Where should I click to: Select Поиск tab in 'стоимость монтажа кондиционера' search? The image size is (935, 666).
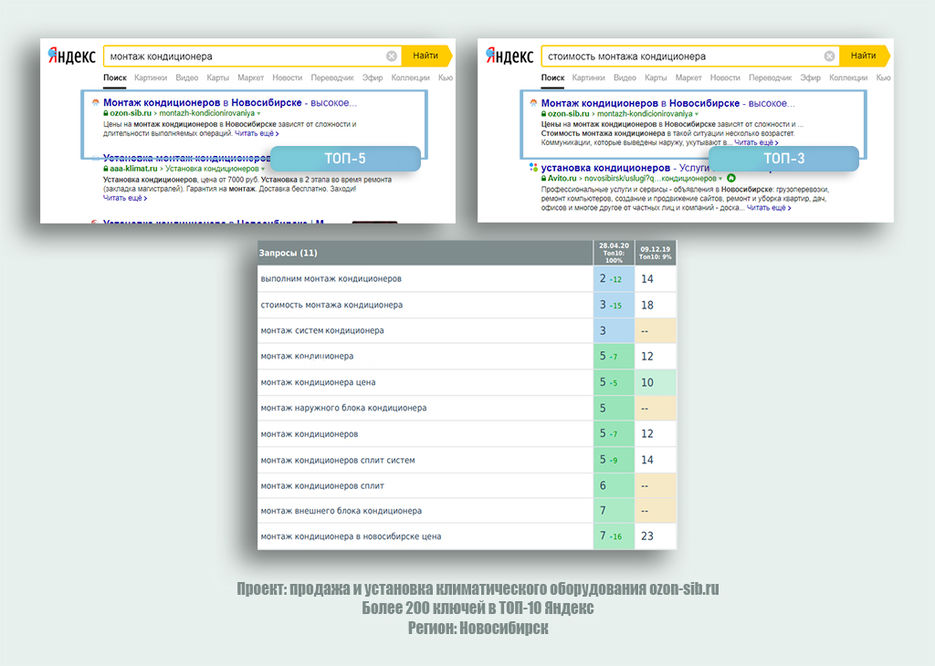coord(553,78)
